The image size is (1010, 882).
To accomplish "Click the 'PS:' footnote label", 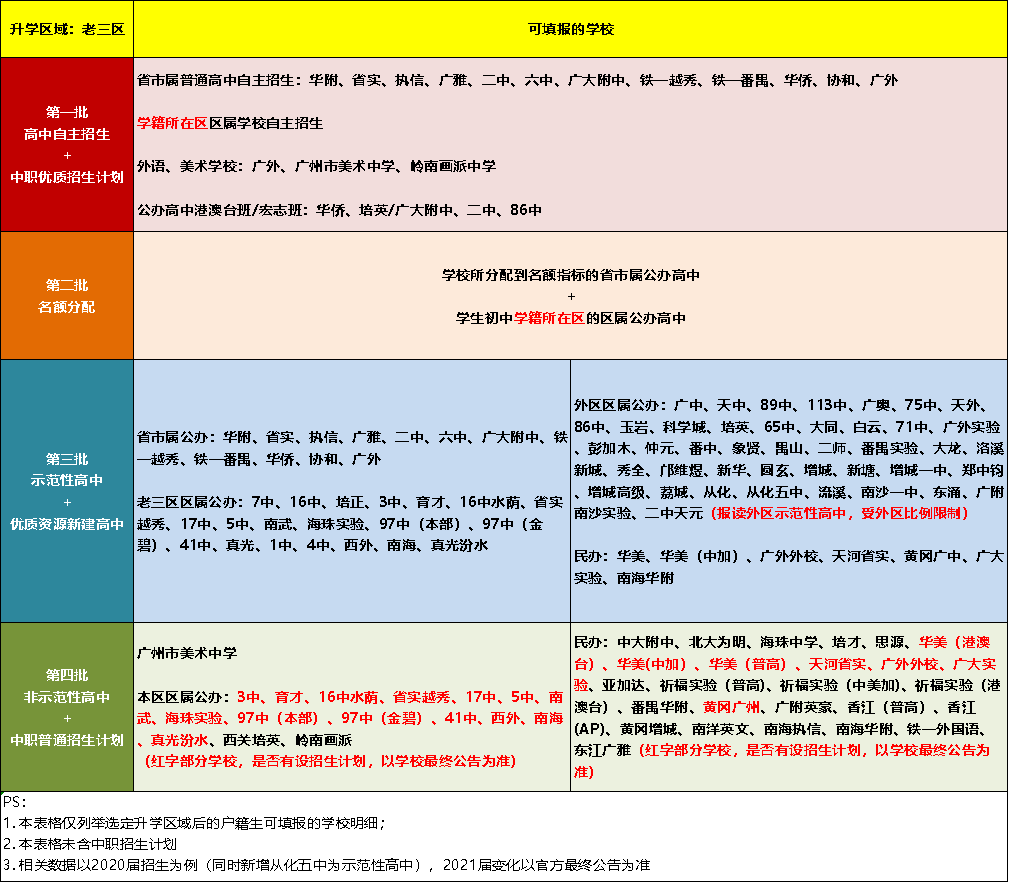I will point(14,802).
